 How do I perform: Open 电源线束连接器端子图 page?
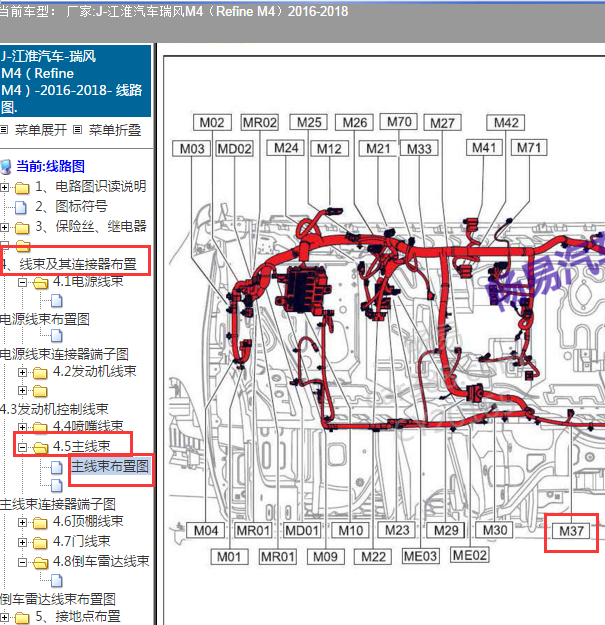click(x=64, y=354)
